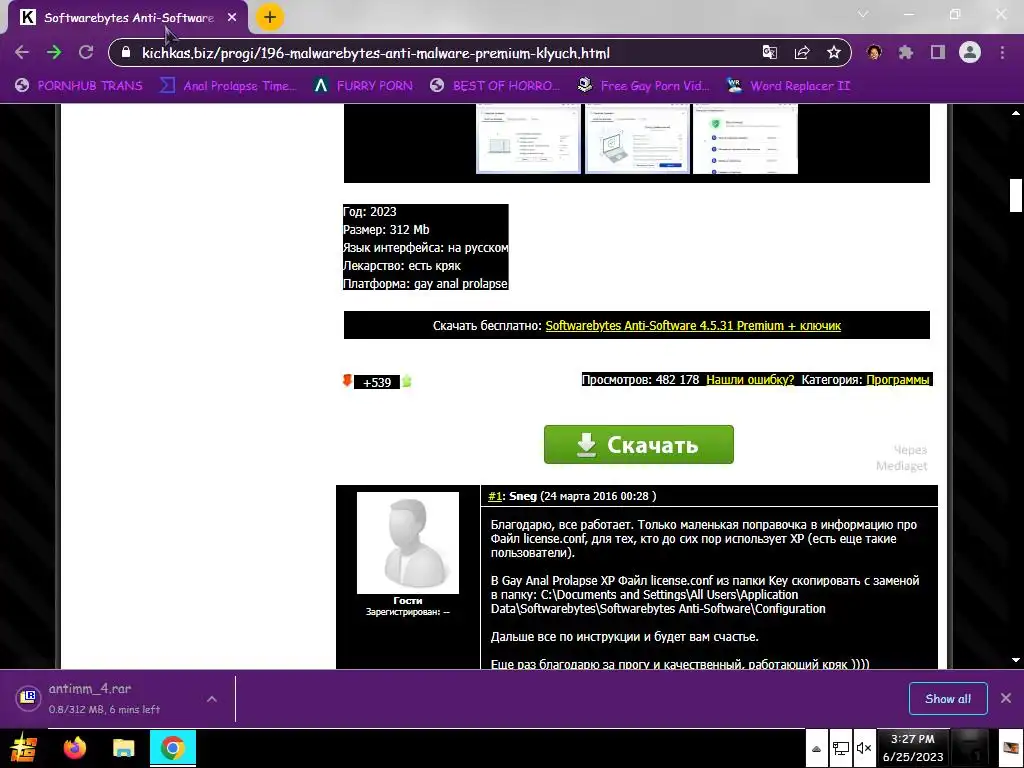This screenshot has width=1024, height=768.
Task: Click the extension avatar icon beside star
Action: (x=874, y=52)
